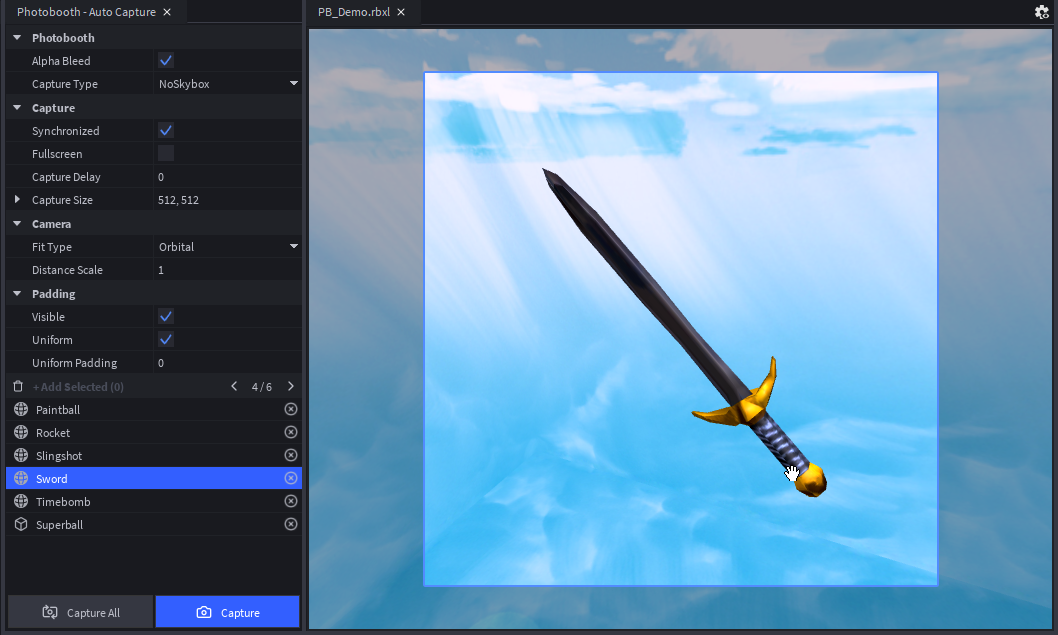
Task: Click the Capture All button
Action: (x=80, y=612)
